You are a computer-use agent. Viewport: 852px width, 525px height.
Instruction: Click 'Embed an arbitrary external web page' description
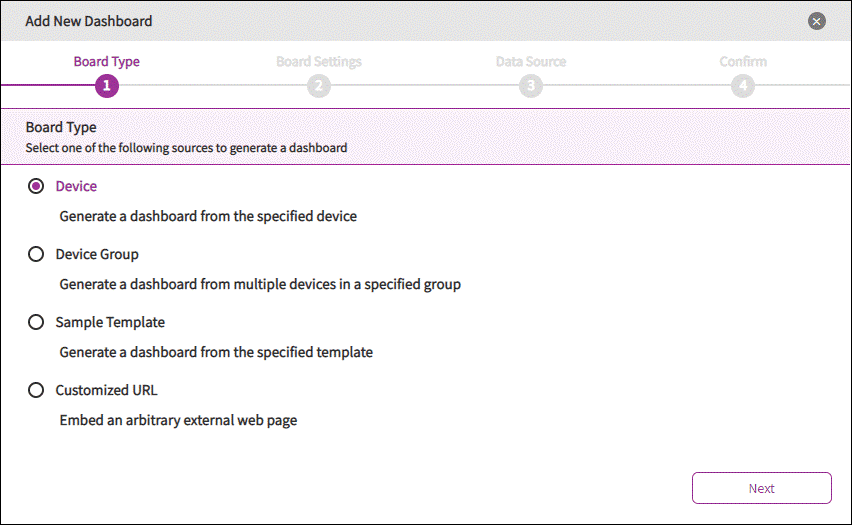178,420
